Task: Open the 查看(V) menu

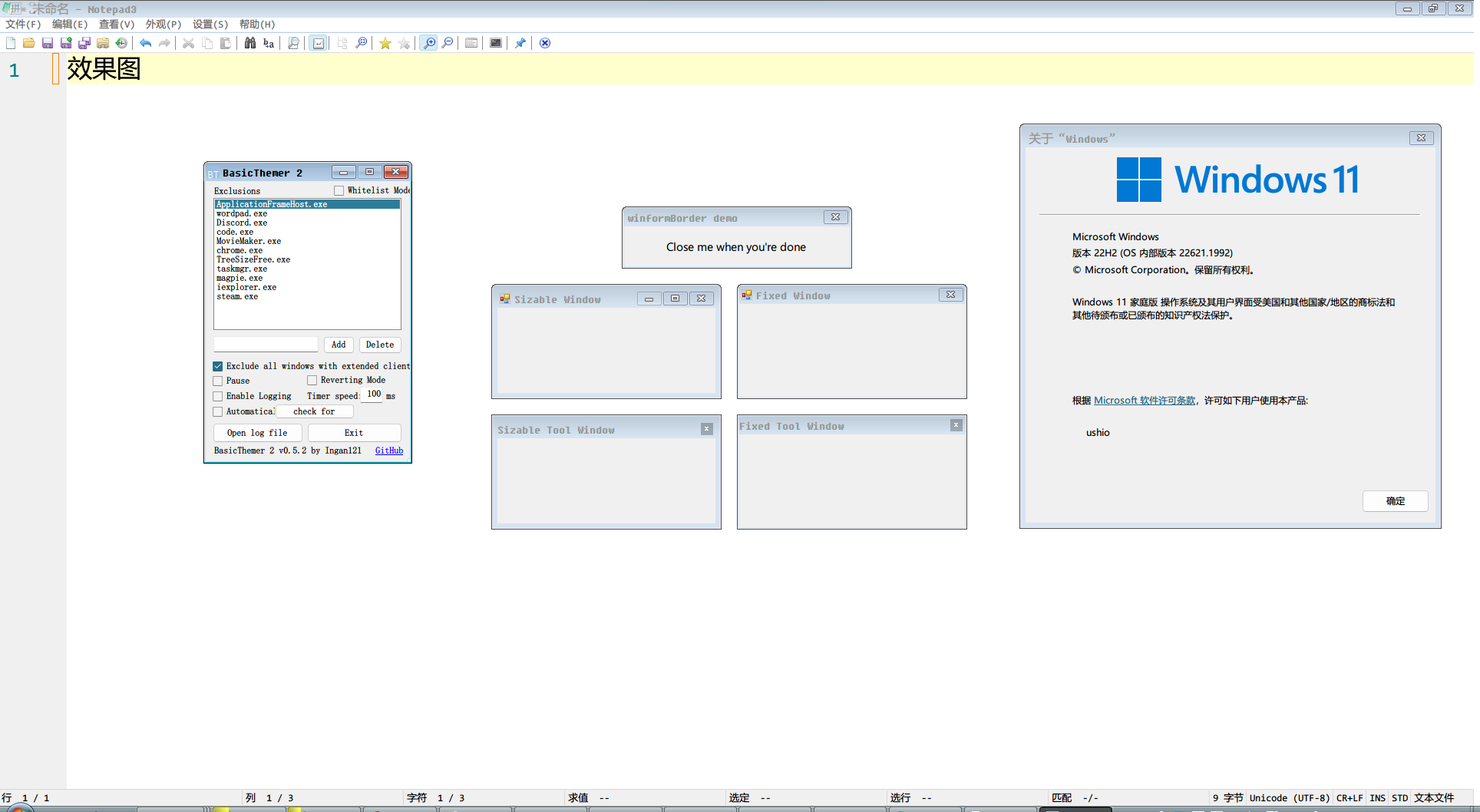Action: click(117, 25)
